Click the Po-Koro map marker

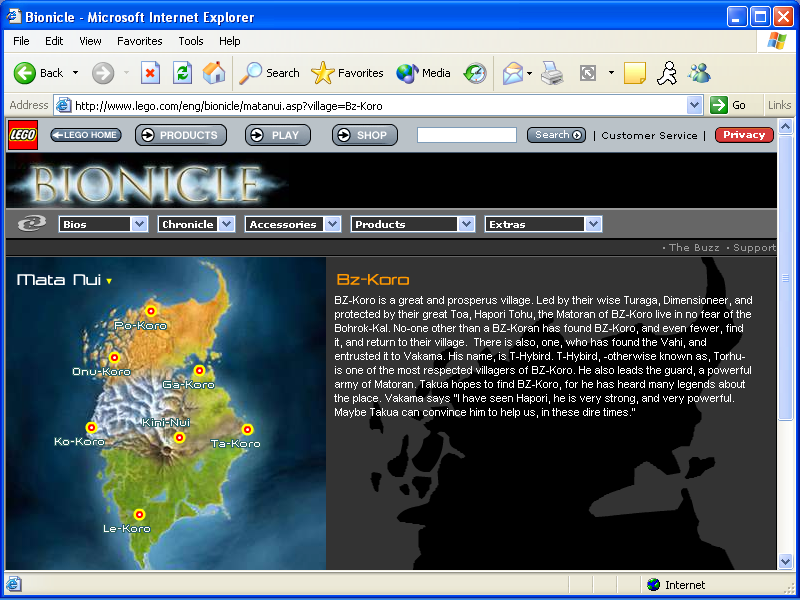151,311
